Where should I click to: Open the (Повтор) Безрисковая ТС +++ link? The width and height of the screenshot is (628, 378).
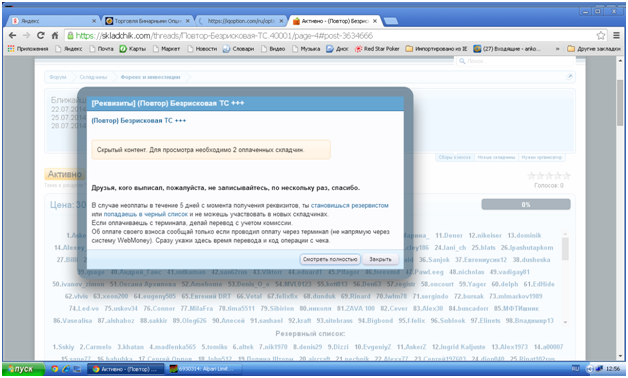139,121
